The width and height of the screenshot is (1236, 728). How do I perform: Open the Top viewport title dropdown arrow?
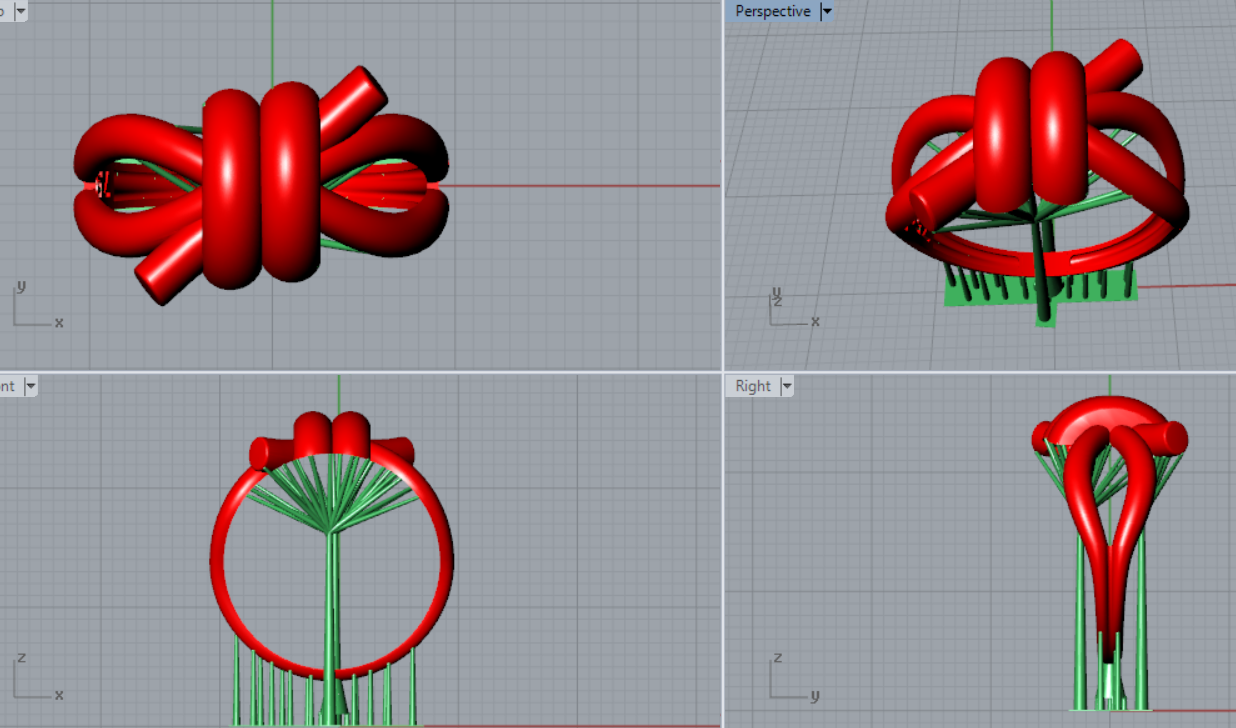(x=21, y=11)
